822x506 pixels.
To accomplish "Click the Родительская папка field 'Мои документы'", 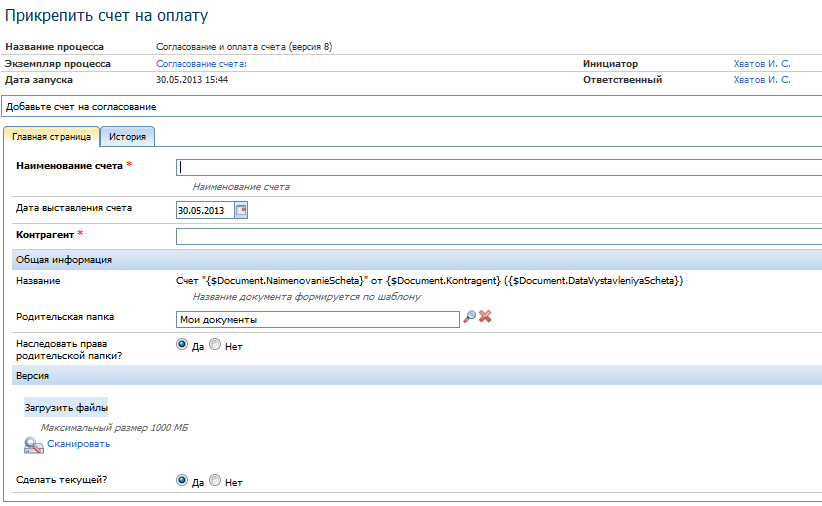I will point(317,319).
